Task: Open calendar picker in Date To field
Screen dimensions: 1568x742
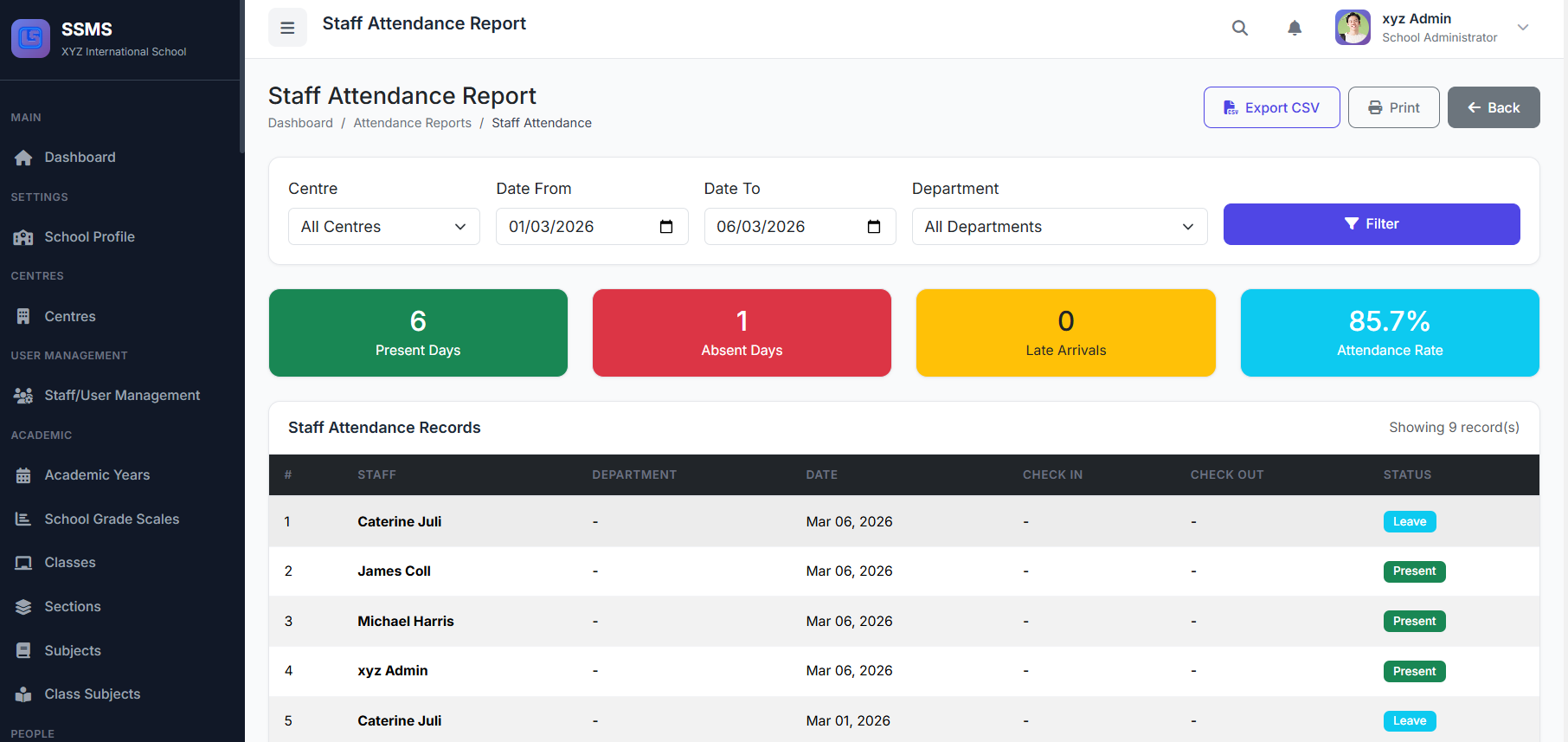Action: click(873, 227)
